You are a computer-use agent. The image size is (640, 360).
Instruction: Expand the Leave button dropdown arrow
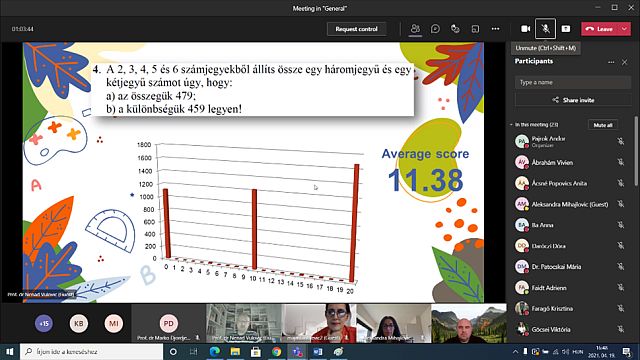click(624, 29)
